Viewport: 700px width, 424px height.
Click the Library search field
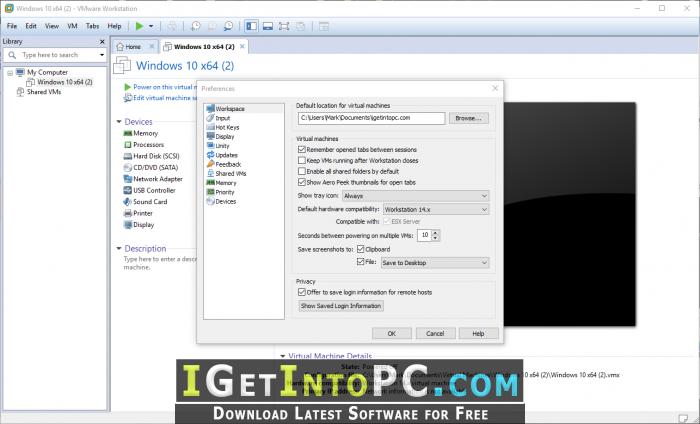tap(55, 55)
